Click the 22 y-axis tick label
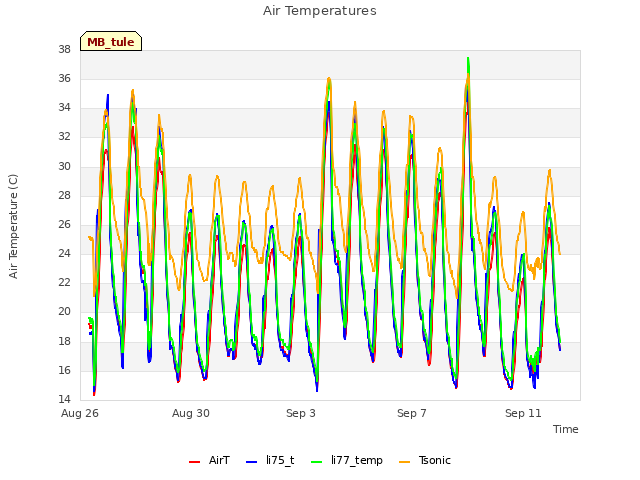The height and width of the screenshot is (480, 640). point(64,283)
